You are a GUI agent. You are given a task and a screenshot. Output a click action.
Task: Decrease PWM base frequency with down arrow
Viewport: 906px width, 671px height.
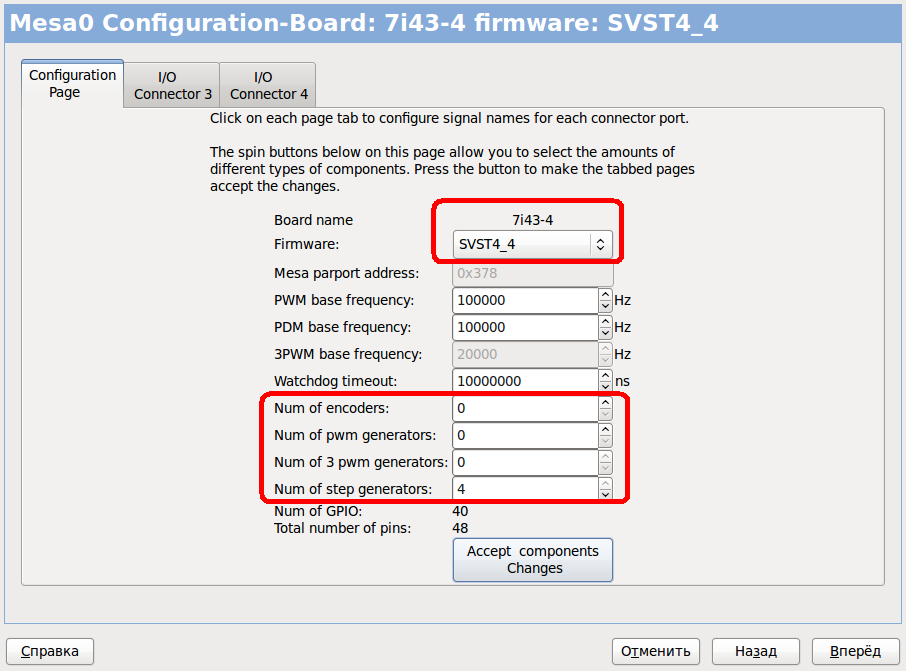pos(605,306)
